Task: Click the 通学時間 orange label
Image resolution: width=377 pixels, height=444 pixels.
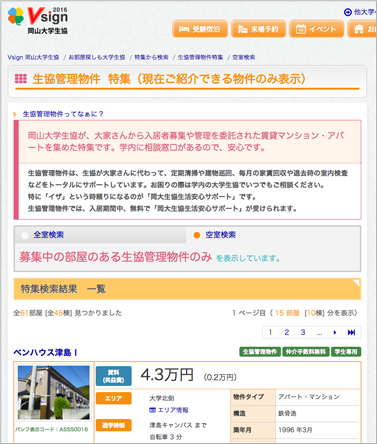Action: click(114, 425)
